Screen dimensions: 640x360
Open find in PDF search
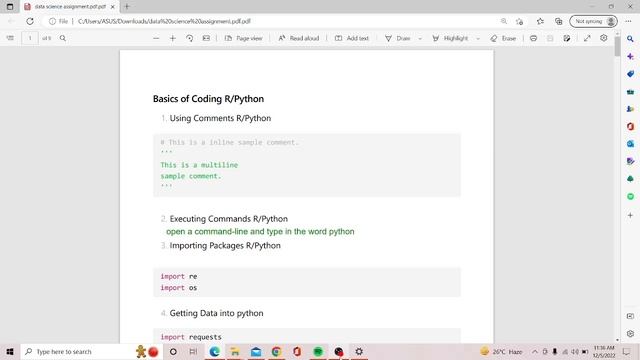click(62, 38)
